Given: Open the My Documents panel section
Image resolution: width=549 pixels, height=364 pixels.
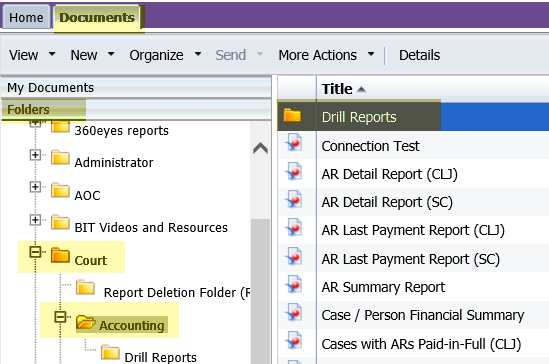Looking at the screenshot, I should (136, 88).
